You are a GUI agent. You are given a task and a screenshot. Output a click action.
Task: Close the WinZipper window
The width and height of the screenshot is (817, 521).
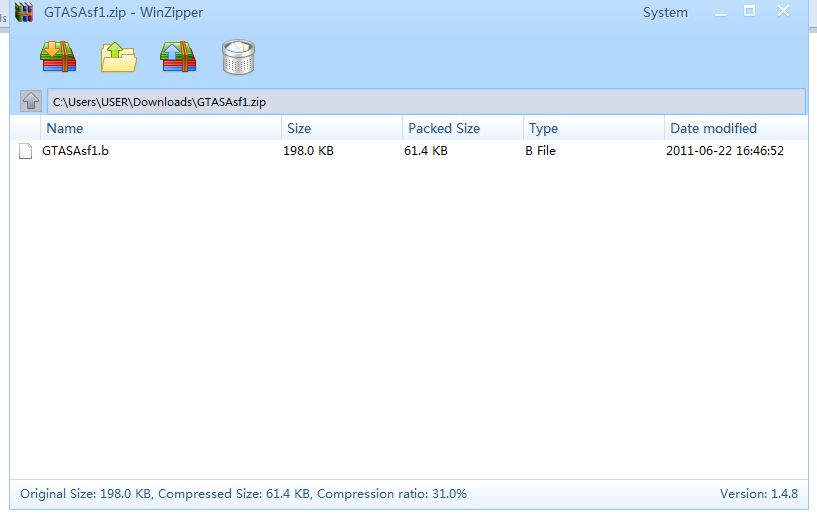point(783,11)
